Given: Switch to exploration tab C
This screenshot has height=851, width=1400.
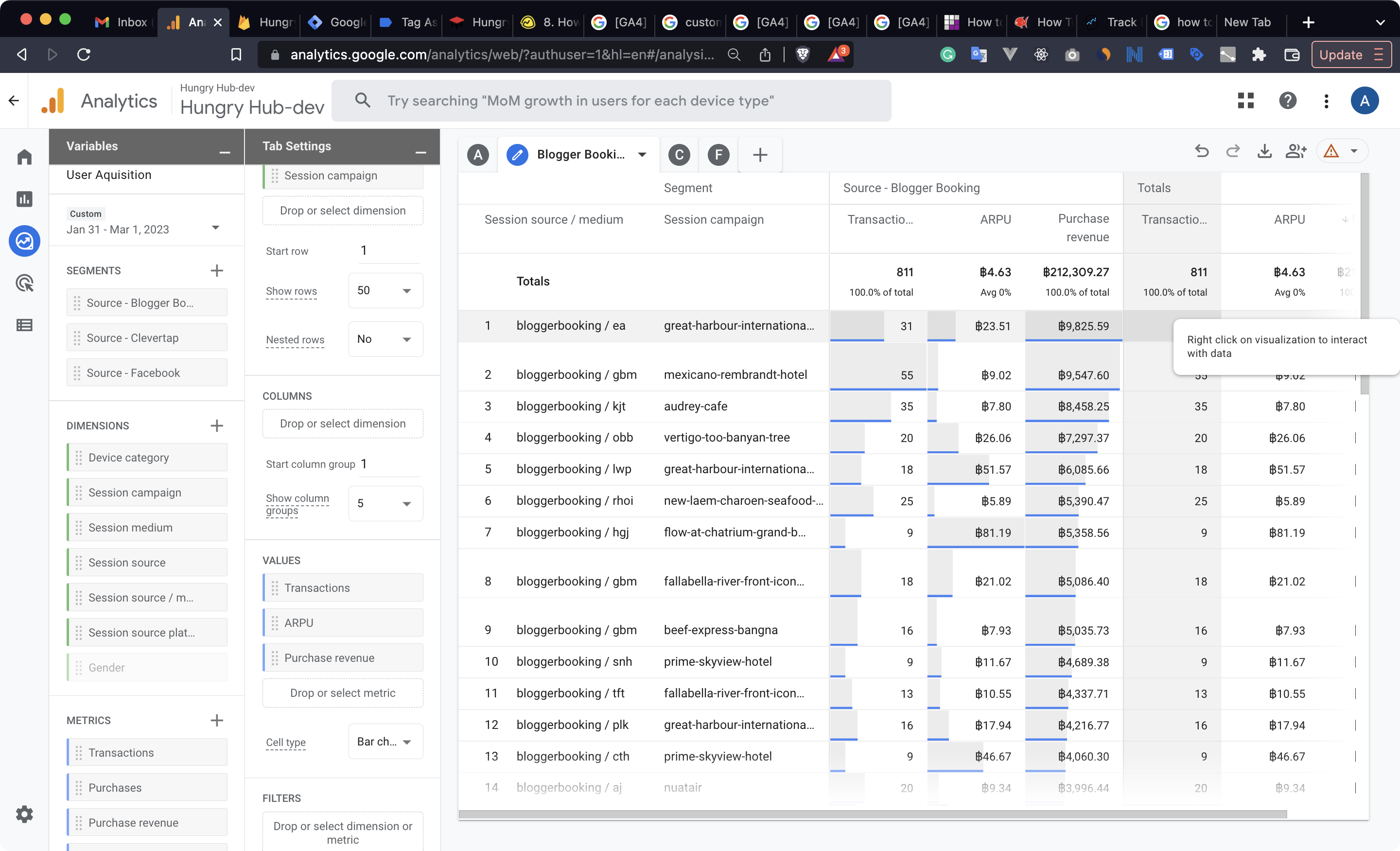Looking at the screenshot, I should [x=679, y=155].
